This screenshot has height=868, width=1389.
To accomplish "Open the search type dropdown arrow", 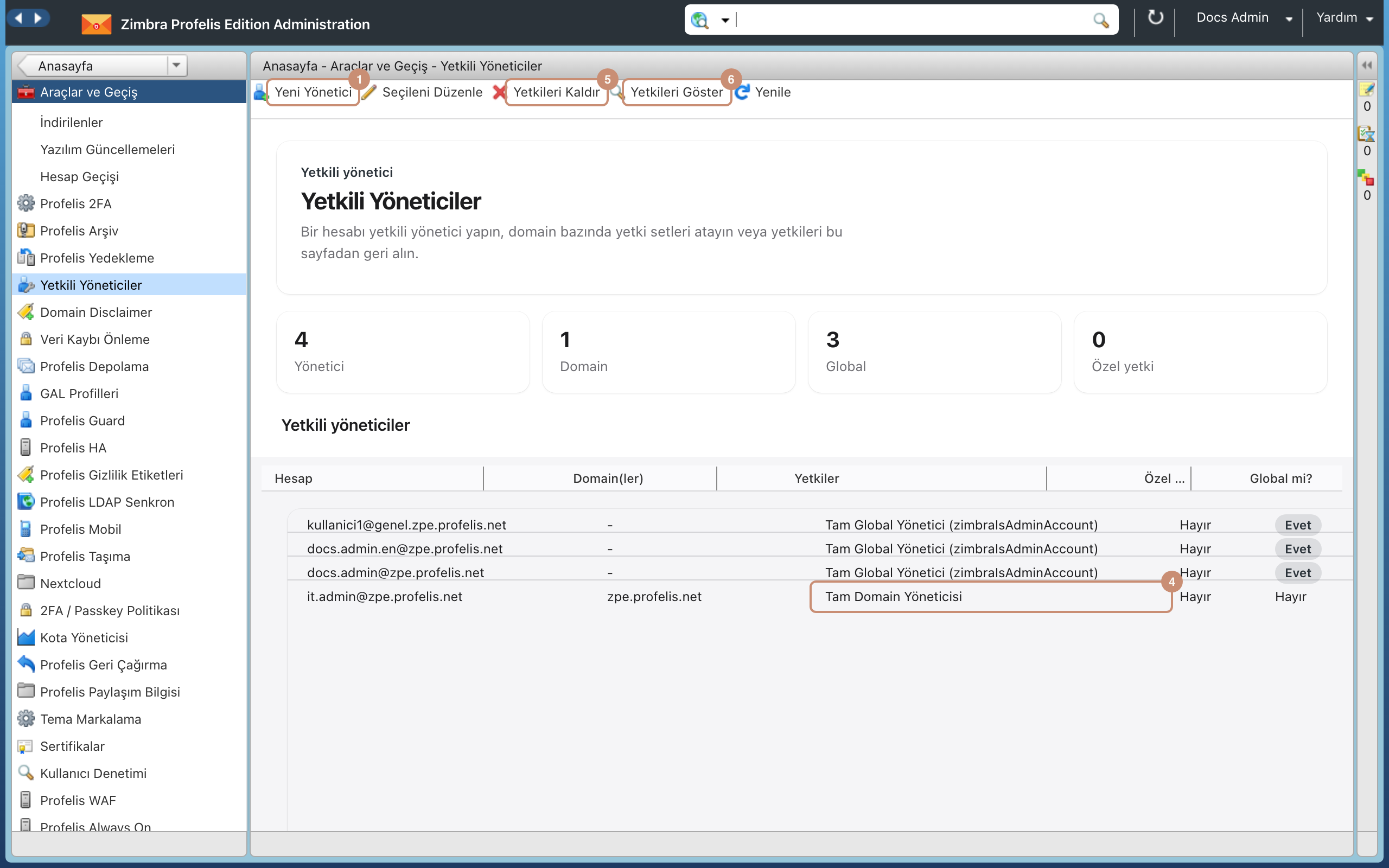I will 725,21.
